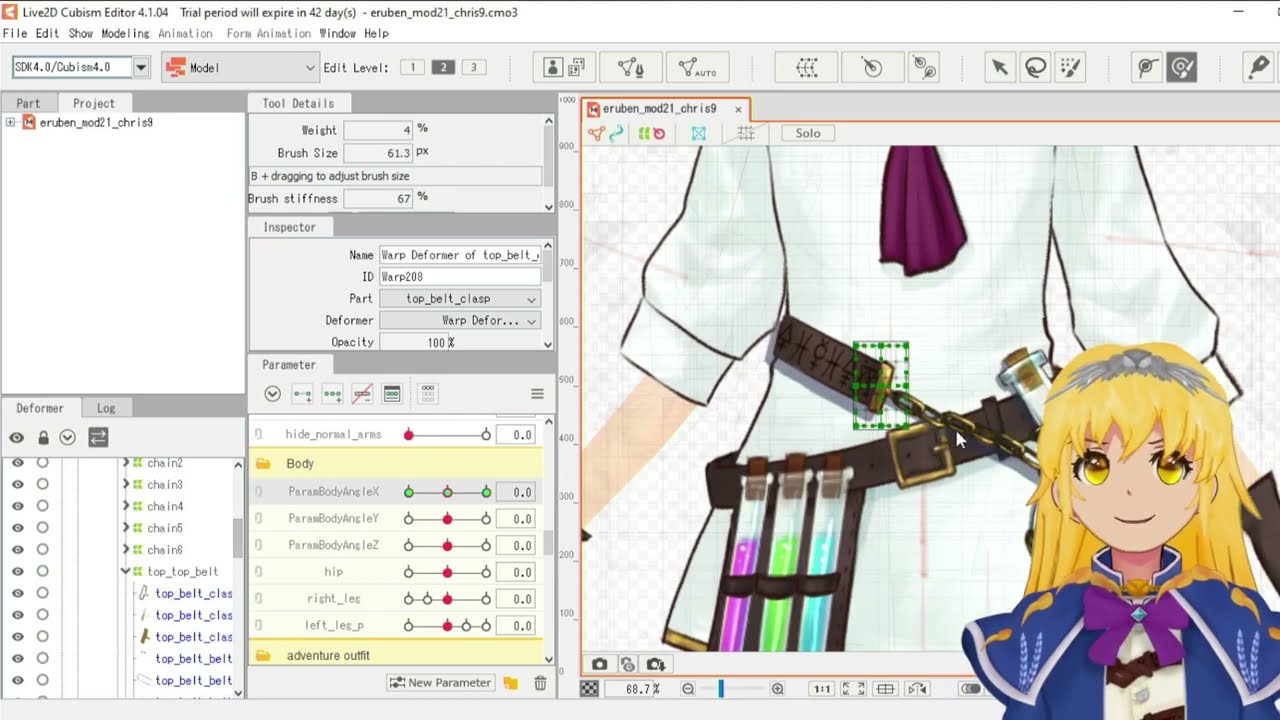Click the Name field in Inspector
Image resolution: width=1280 pixels, height=720 pixels.
[x=460, y=255]
